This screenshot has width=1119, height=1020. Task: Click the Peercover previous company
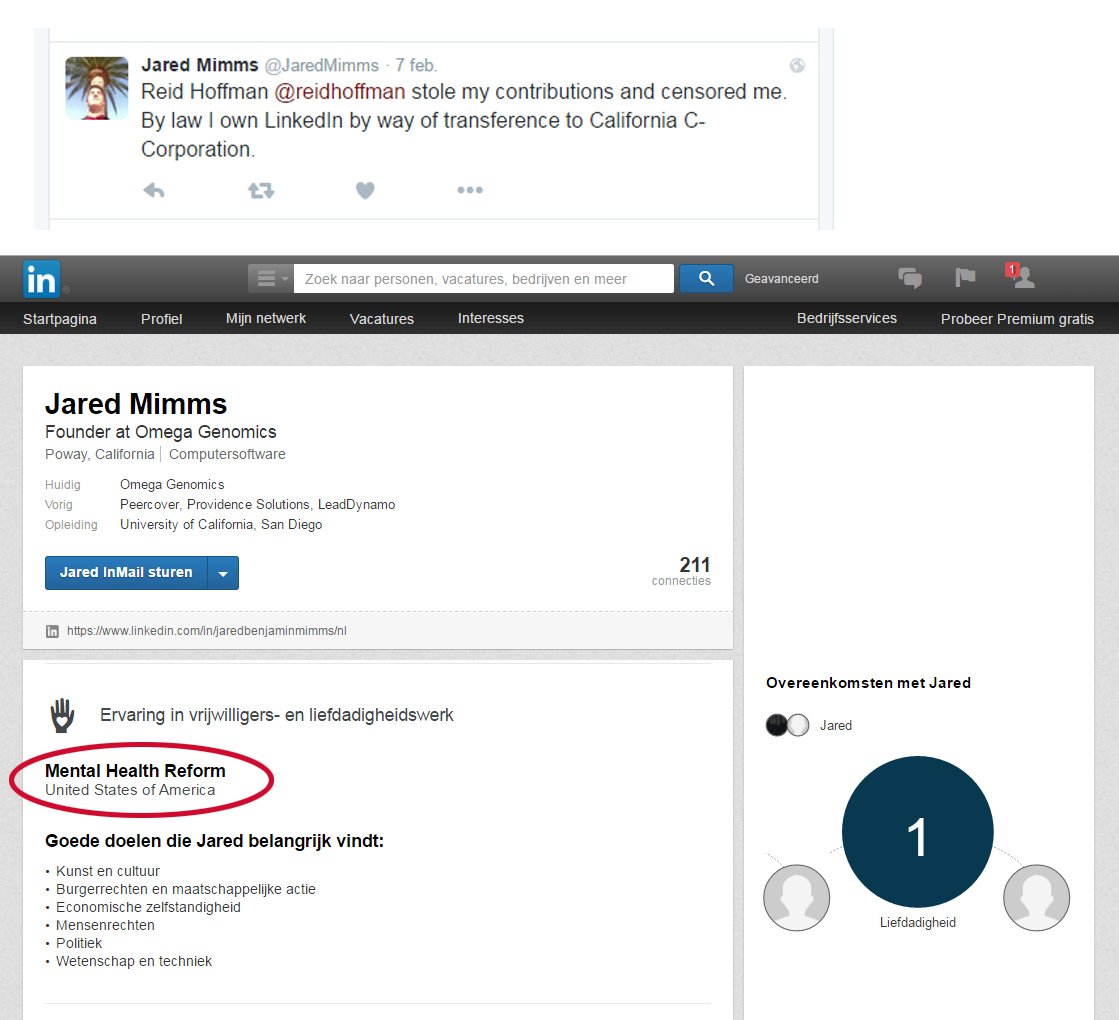[x=149, y=505]
